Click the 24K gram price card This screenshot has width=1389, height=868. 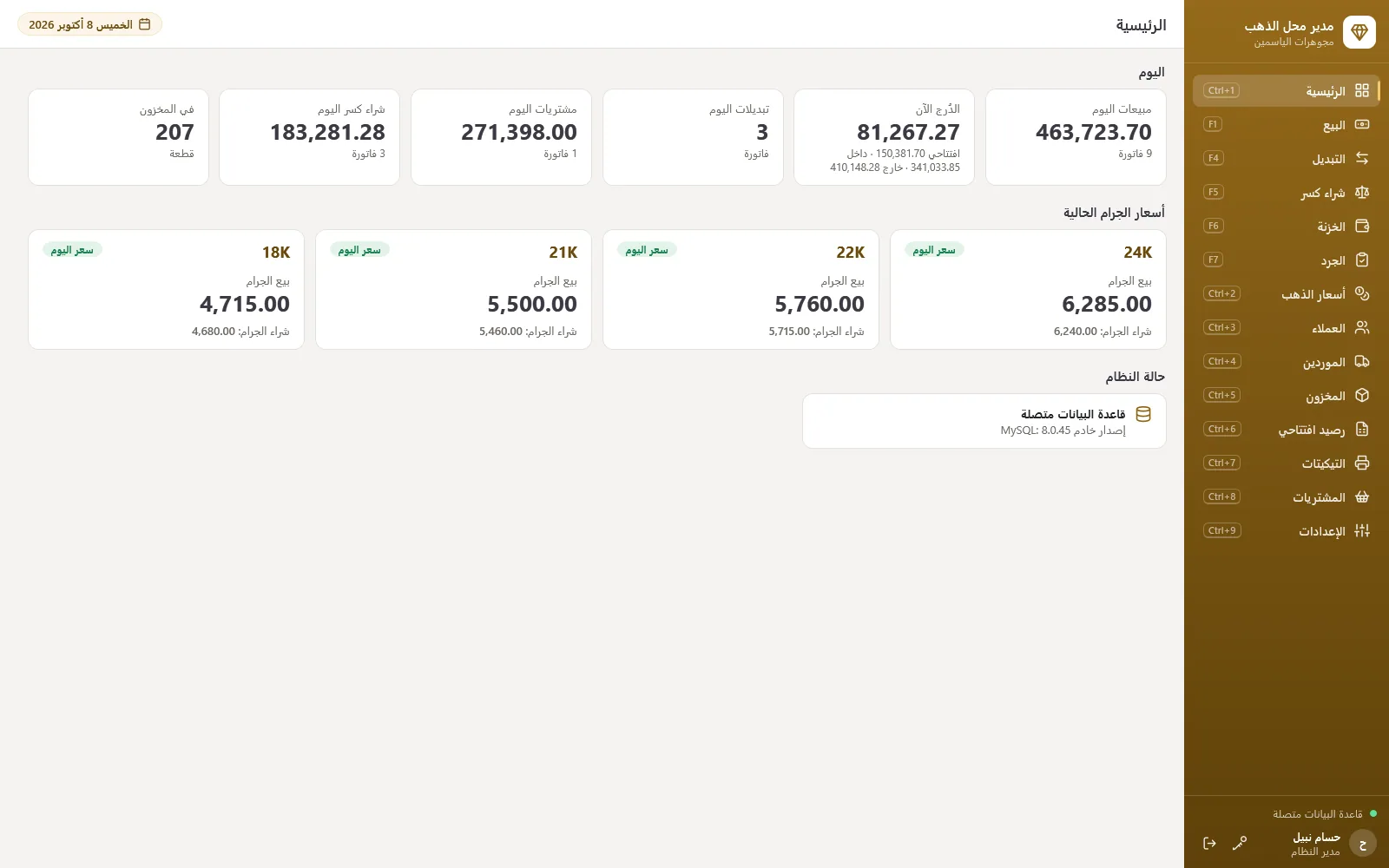coord(1028,290)
